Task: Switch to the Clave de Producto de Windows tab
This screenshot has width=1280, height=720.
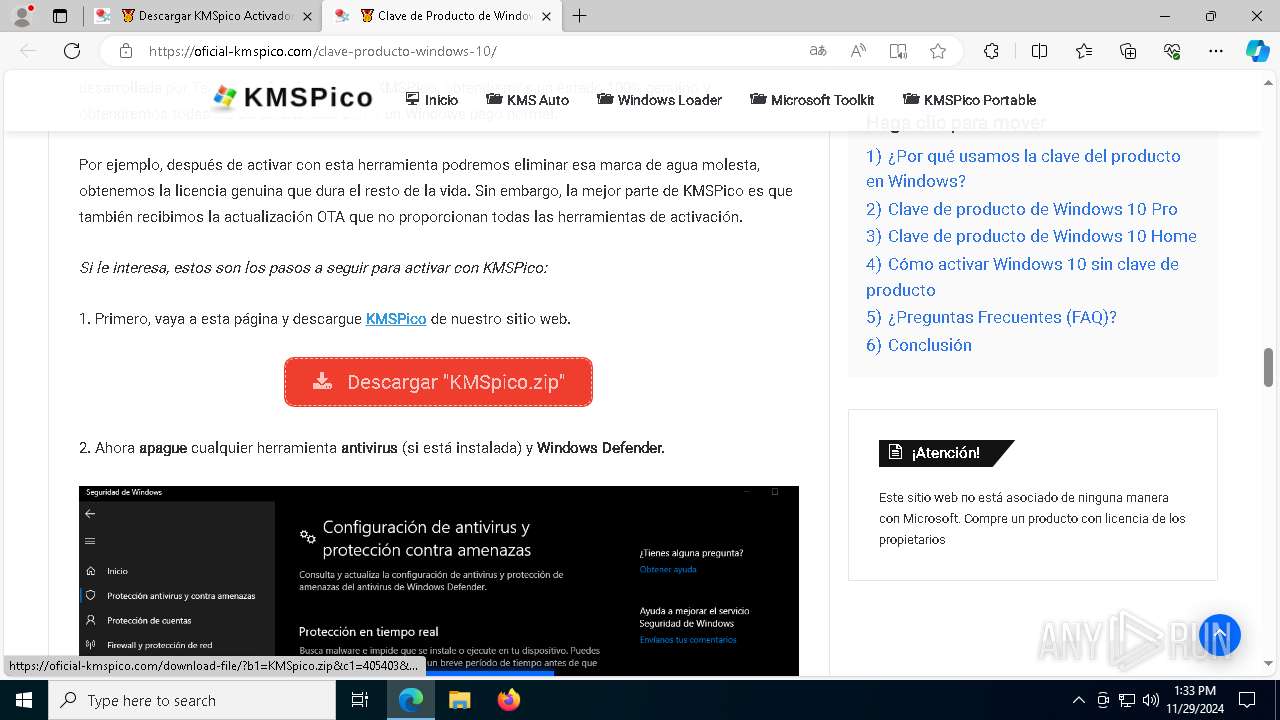Action: tap(443, 16)
